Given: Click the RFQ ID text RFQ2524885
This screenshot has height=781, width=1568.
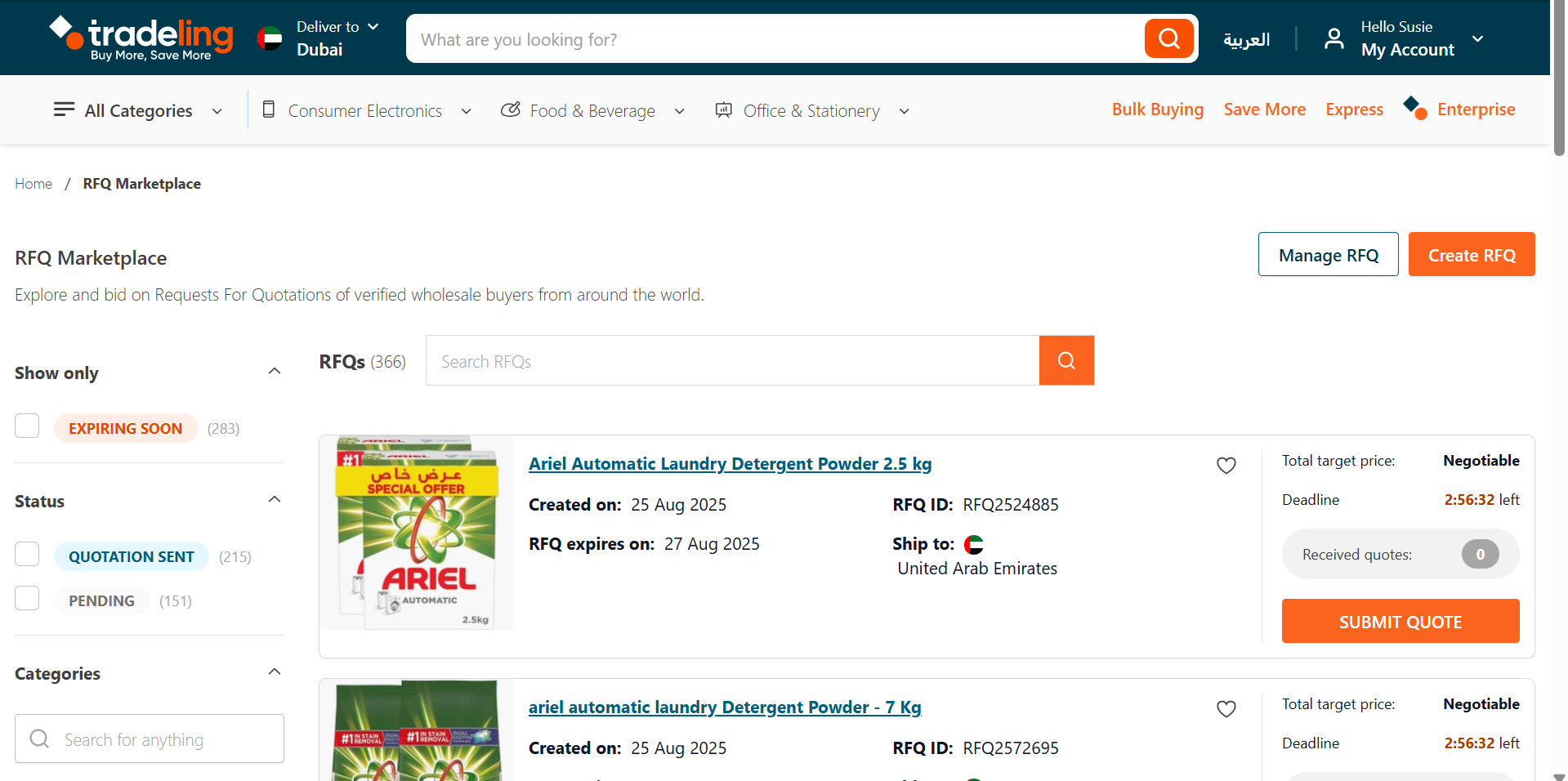Looking at the screenshot, I should 1010,504.
